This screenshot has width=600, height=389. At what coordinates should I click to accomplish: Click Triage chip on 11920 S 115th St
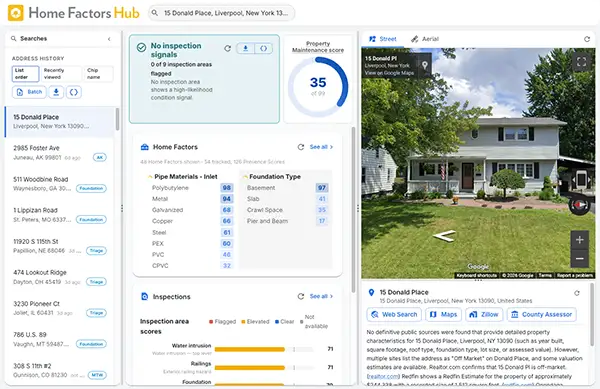[x=96, y=251]
